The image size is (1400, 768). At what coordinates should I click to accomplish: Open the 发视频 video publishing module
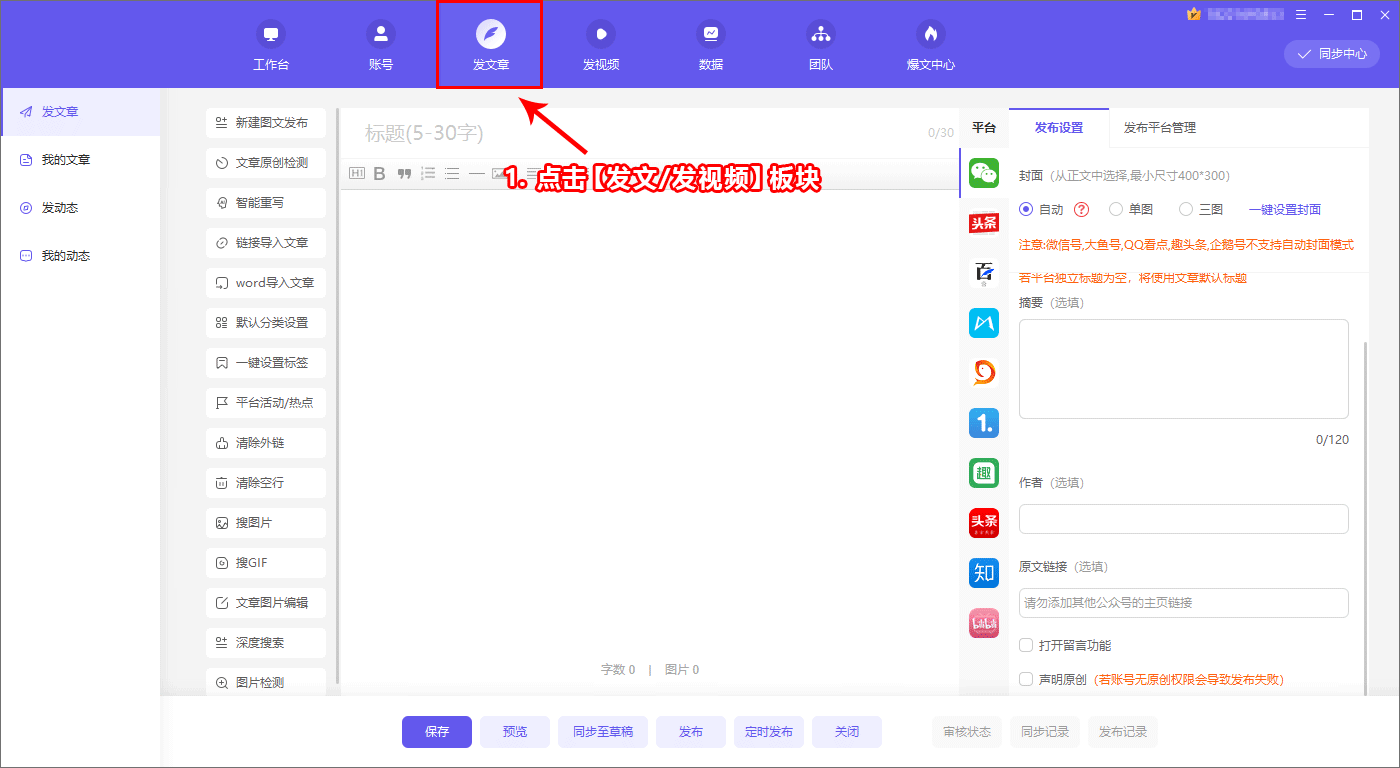tap(600, 44)
